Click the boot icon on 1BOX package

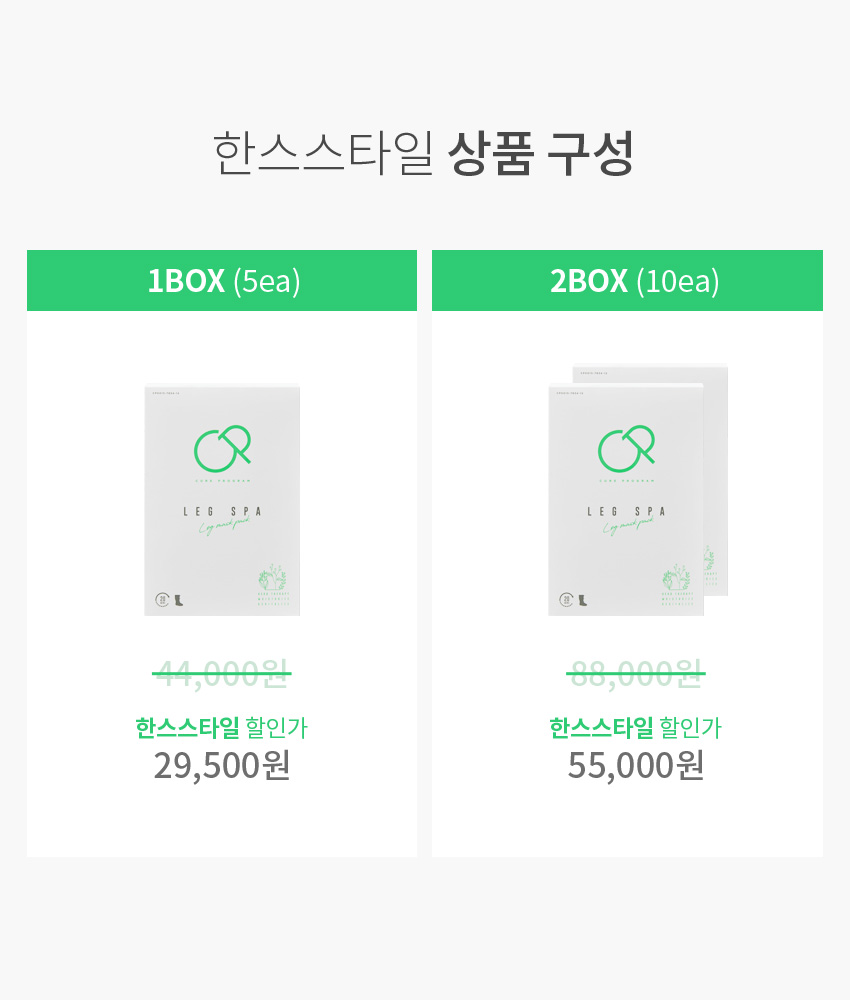[x=179, y=599]
